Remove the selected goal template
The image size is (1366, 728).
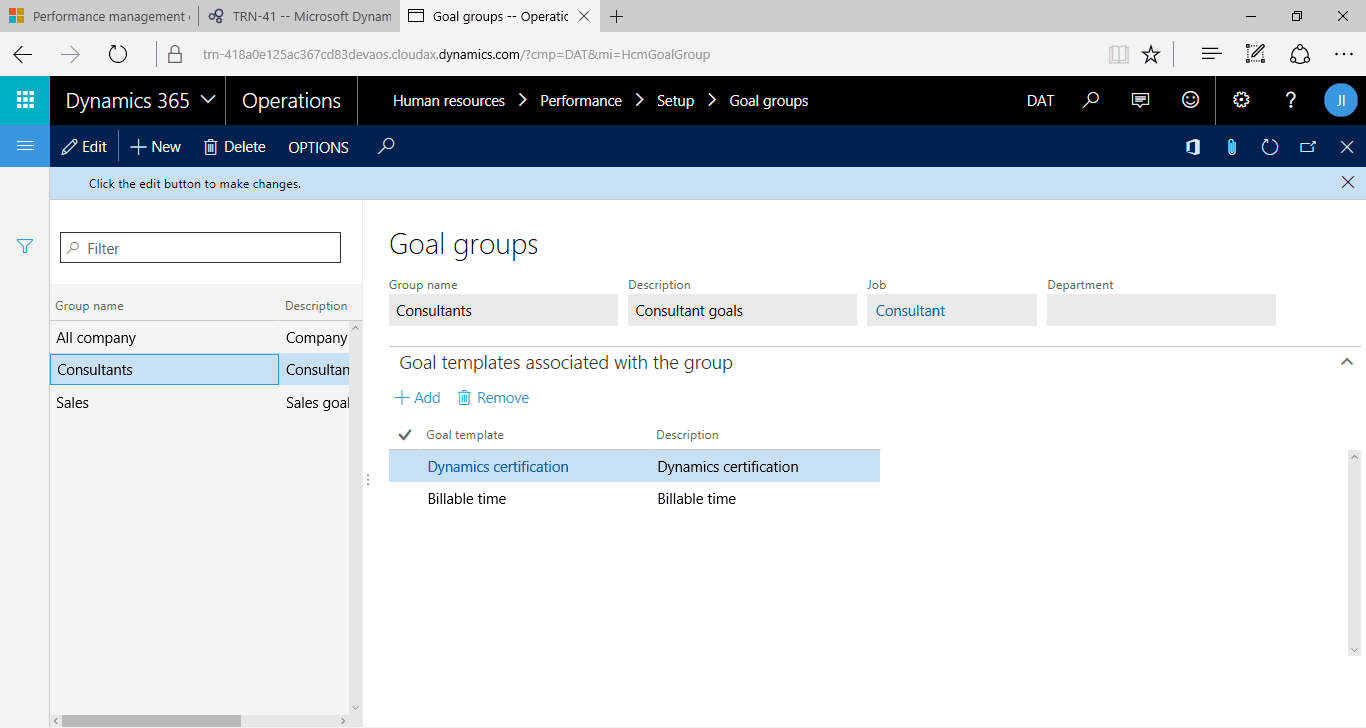(493, 398)
